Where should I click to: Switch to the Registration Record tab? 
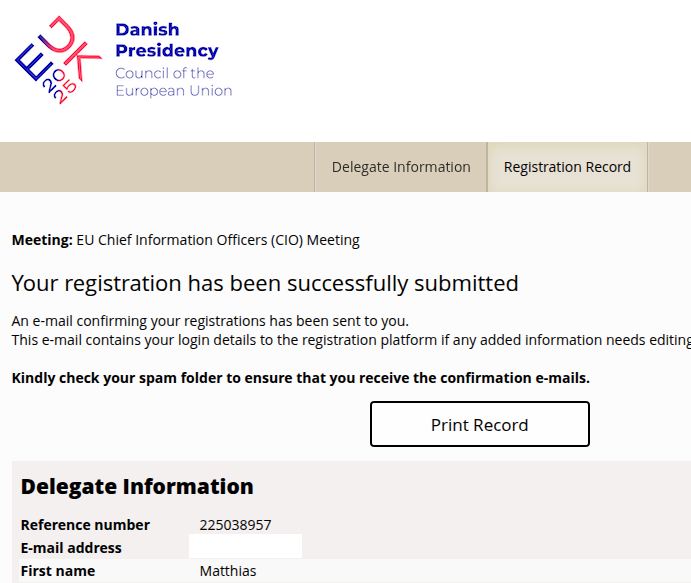[567, 167]
